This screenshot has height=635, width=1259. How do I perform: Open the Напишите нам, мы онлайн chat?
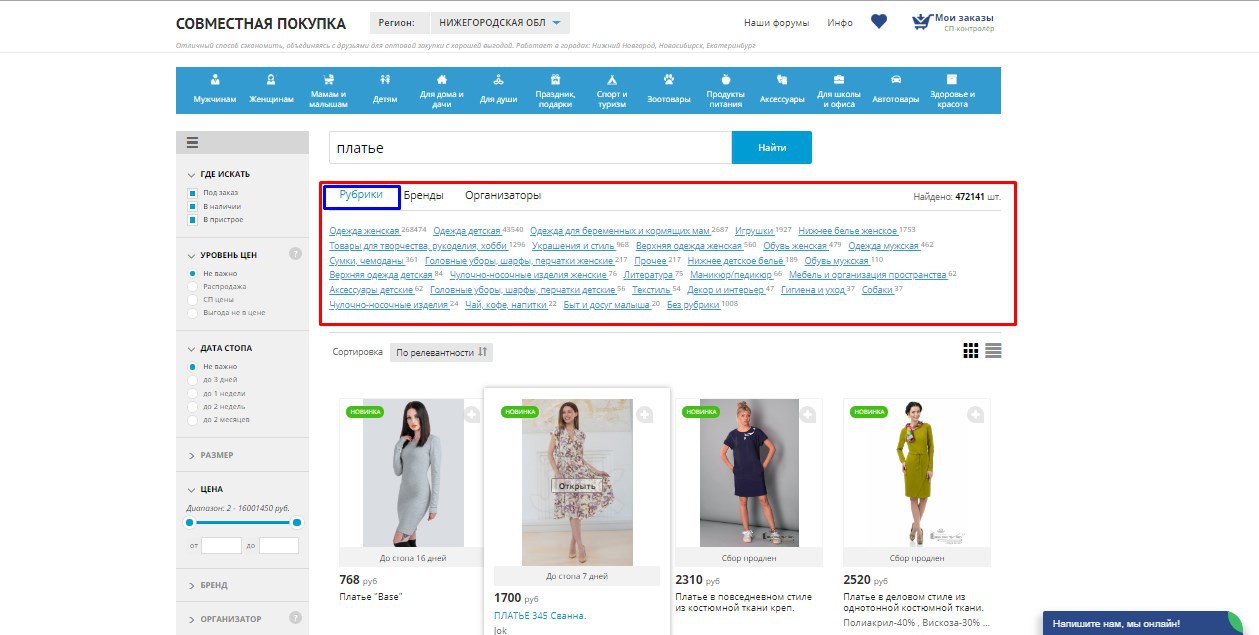(1143, 623)
